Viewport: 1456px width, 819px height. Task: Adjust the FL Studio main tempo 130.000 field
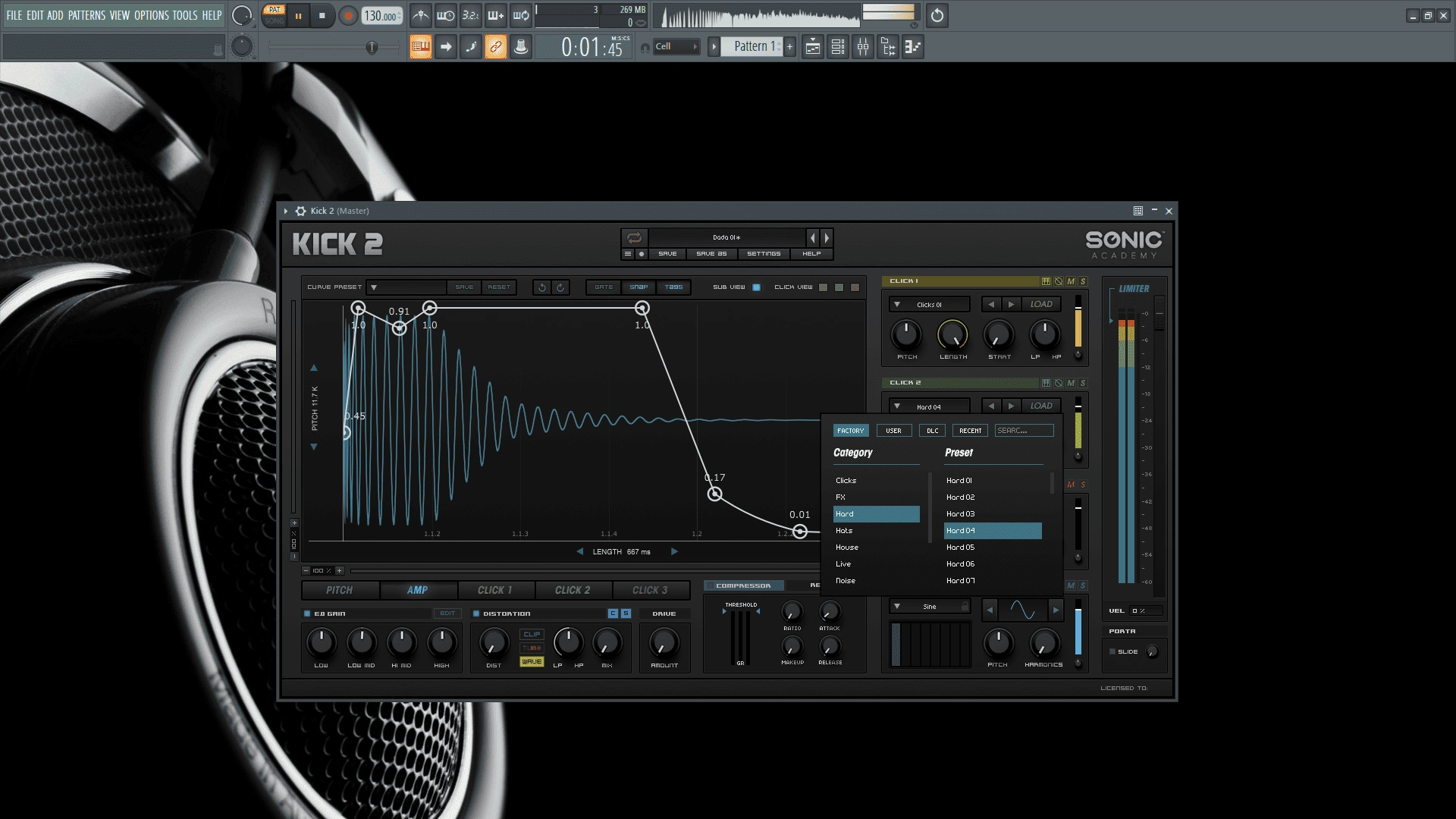click(382, 16)
